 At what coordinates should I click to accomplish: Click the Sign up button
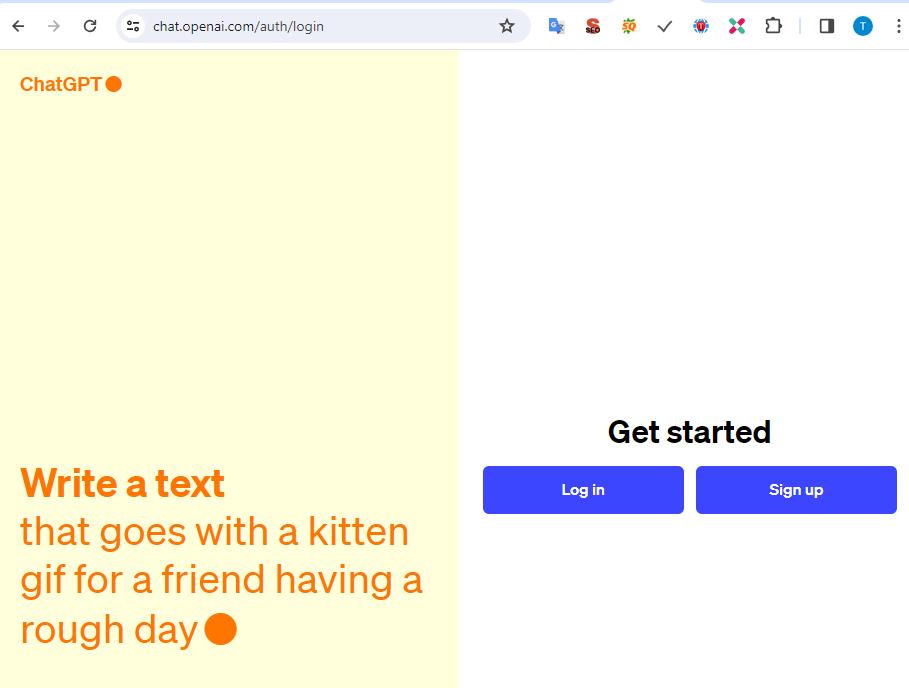(796, 490)
